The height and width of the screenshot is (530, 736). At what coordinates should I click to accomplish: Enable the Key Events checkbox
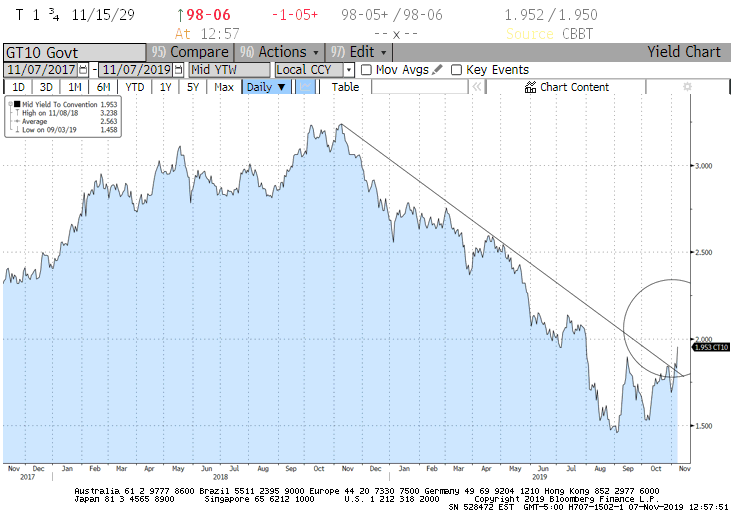(x=457, y=70)
